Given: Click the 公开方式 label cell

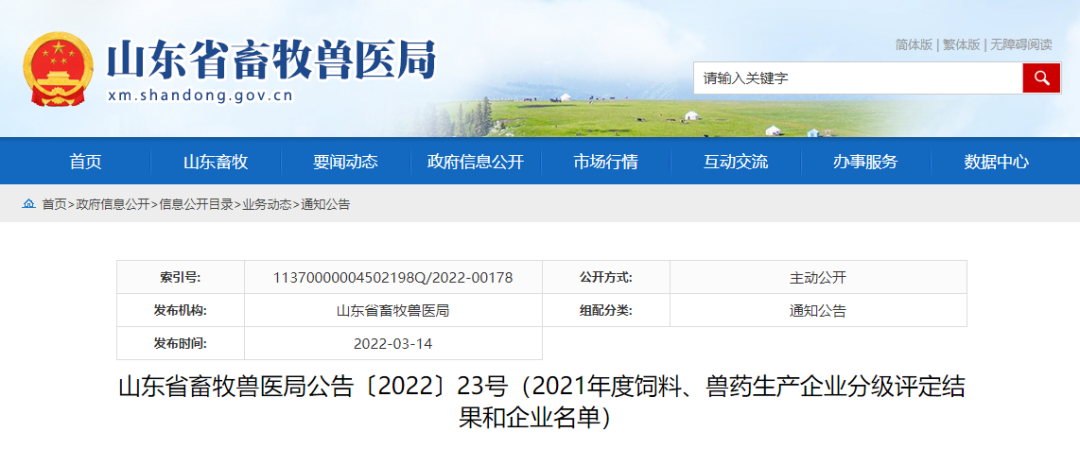Looking at the screenshot, I should [606, 278].
